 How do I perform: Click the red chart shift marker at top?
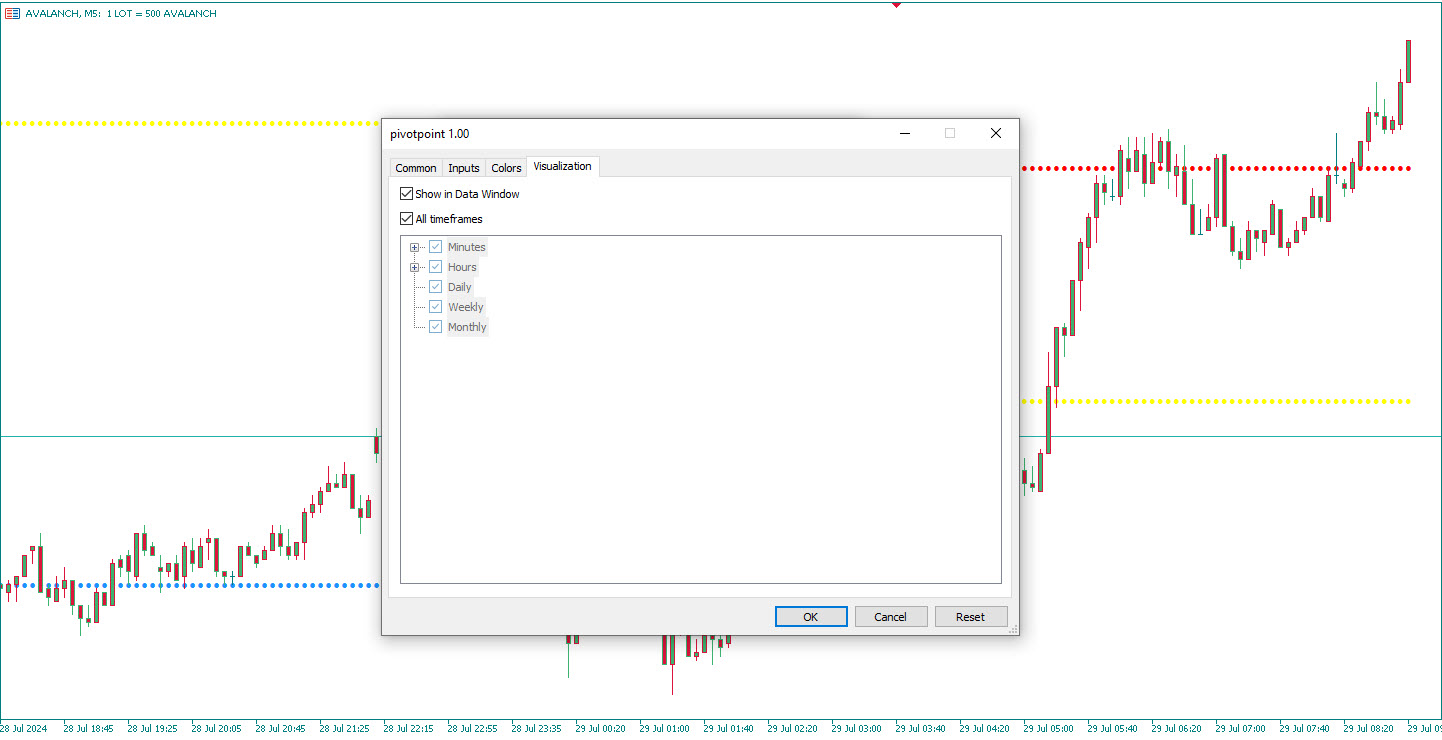(x=896, y=5)
